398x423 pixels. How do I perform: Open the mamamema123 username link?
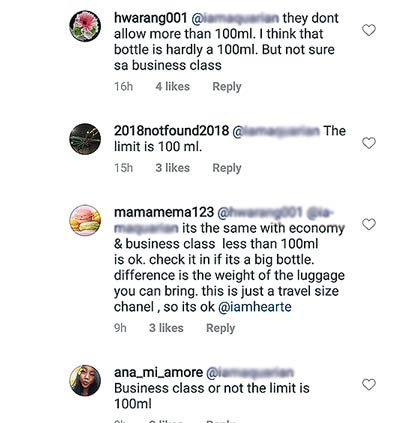164,212
